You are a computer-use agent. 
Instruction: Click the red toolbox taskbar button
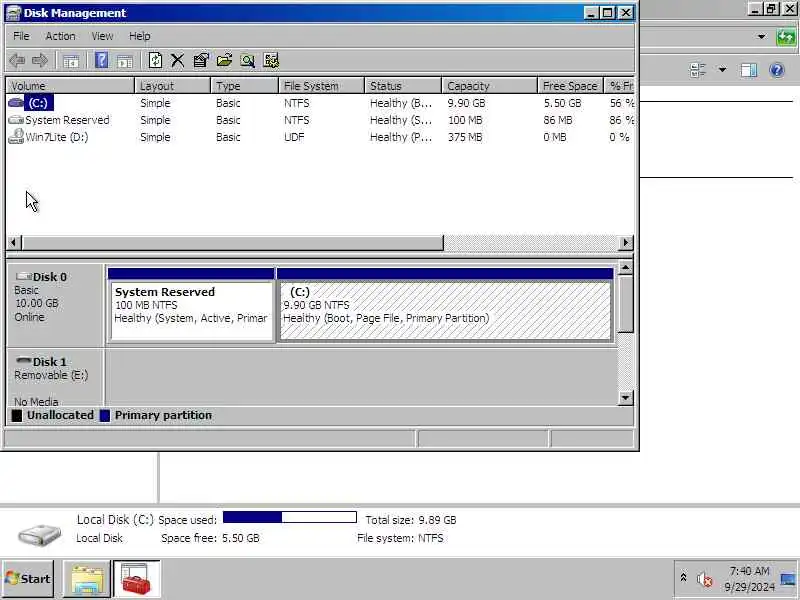(137, 579)
